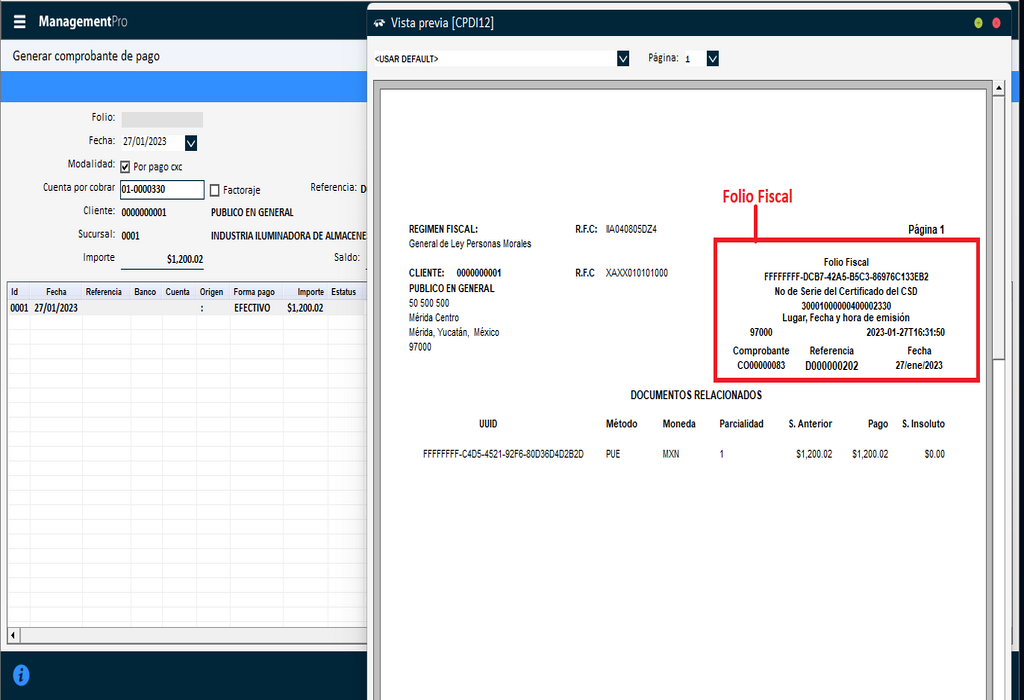This screenshot has height=700, width=1024.
Task: Click the "Fecha" column header in the grid
Action: pos(55,292)
